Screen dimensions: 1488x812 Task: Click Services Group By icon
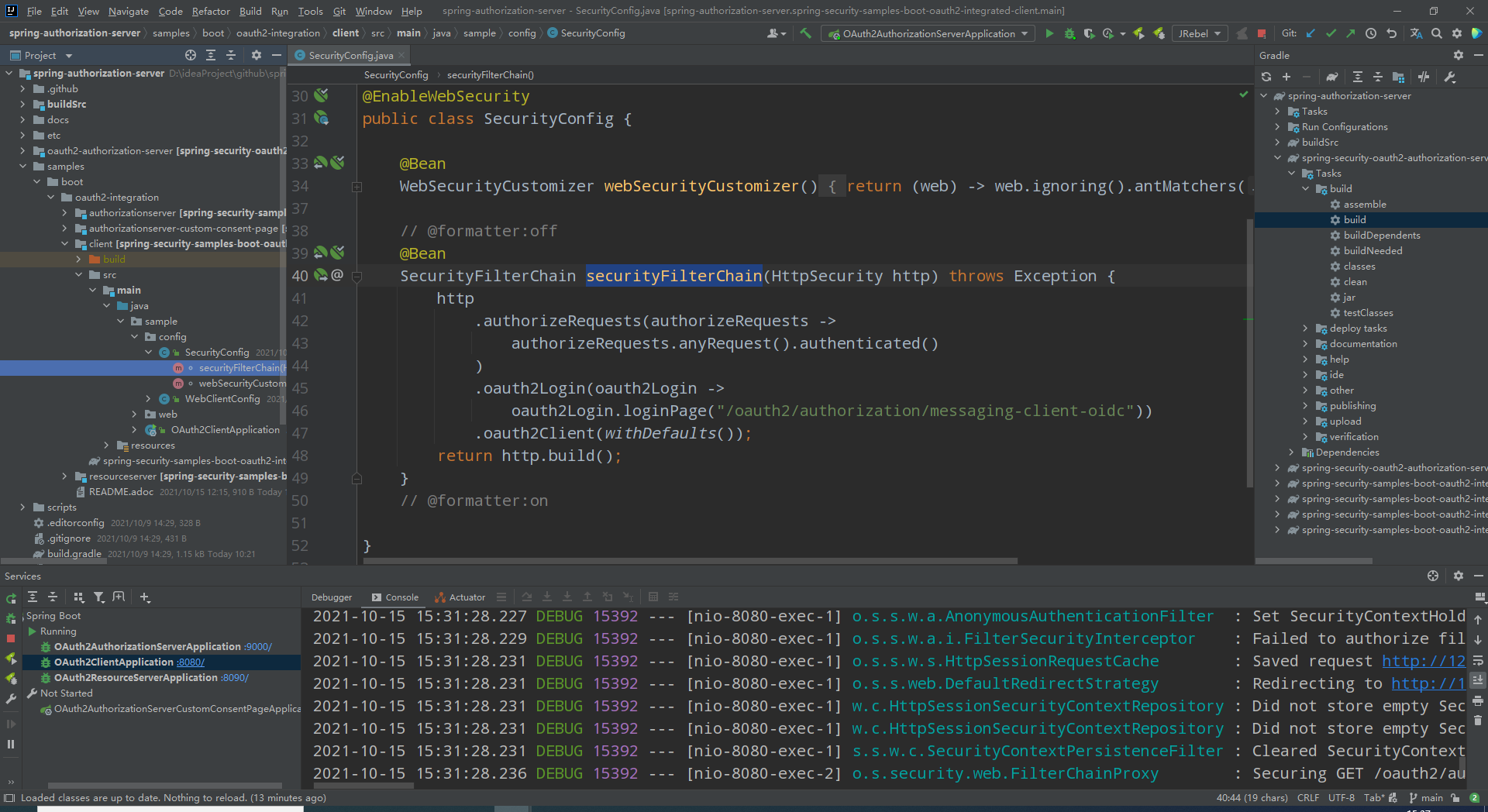[78, 597]
